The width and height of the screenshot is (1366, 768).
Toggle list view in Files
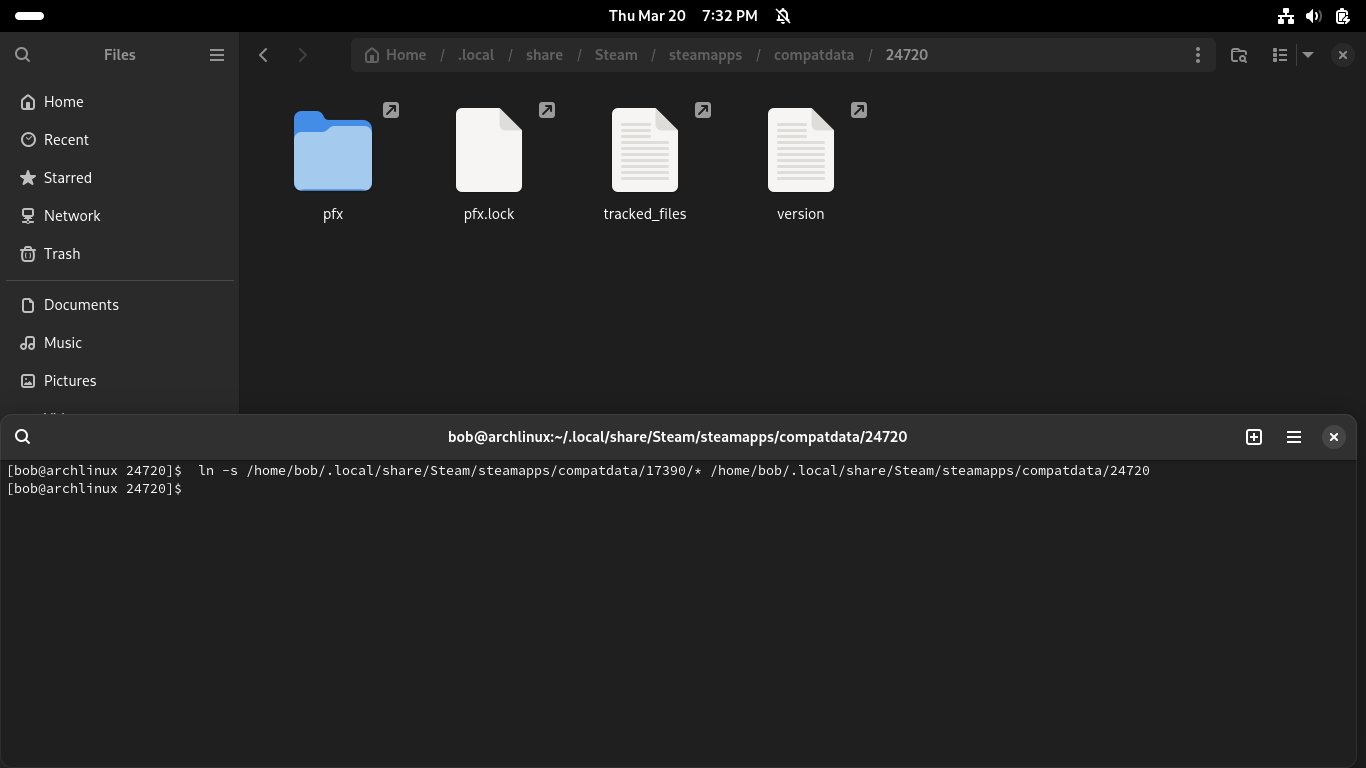point(1280,55)
